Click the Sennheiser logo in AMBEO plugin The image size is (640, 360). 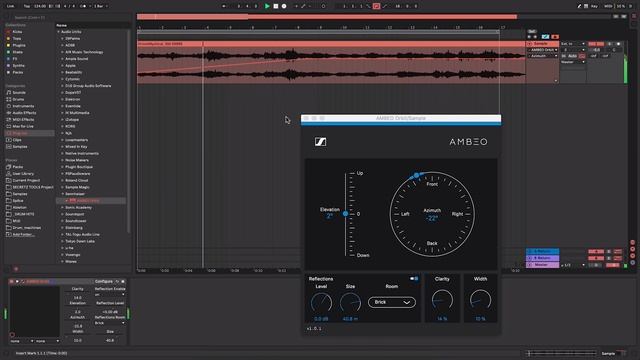(x=320, y=142)
